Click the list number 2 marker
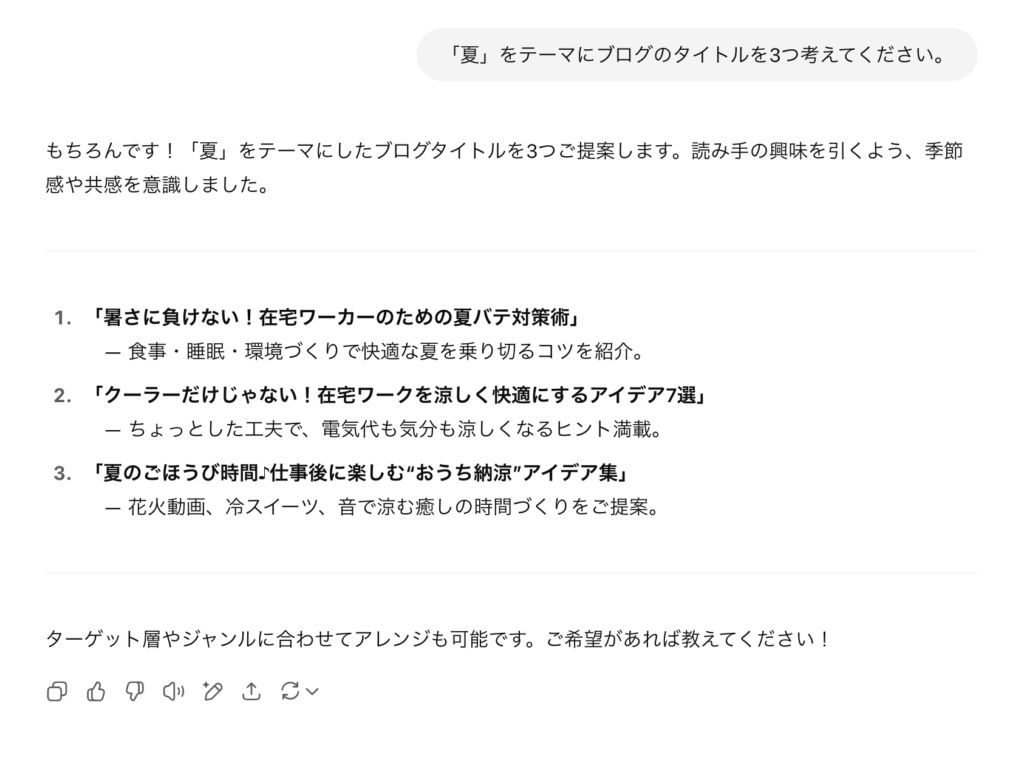The width and height of the screenshot is (1024, 763). click(x=63, y=395)
